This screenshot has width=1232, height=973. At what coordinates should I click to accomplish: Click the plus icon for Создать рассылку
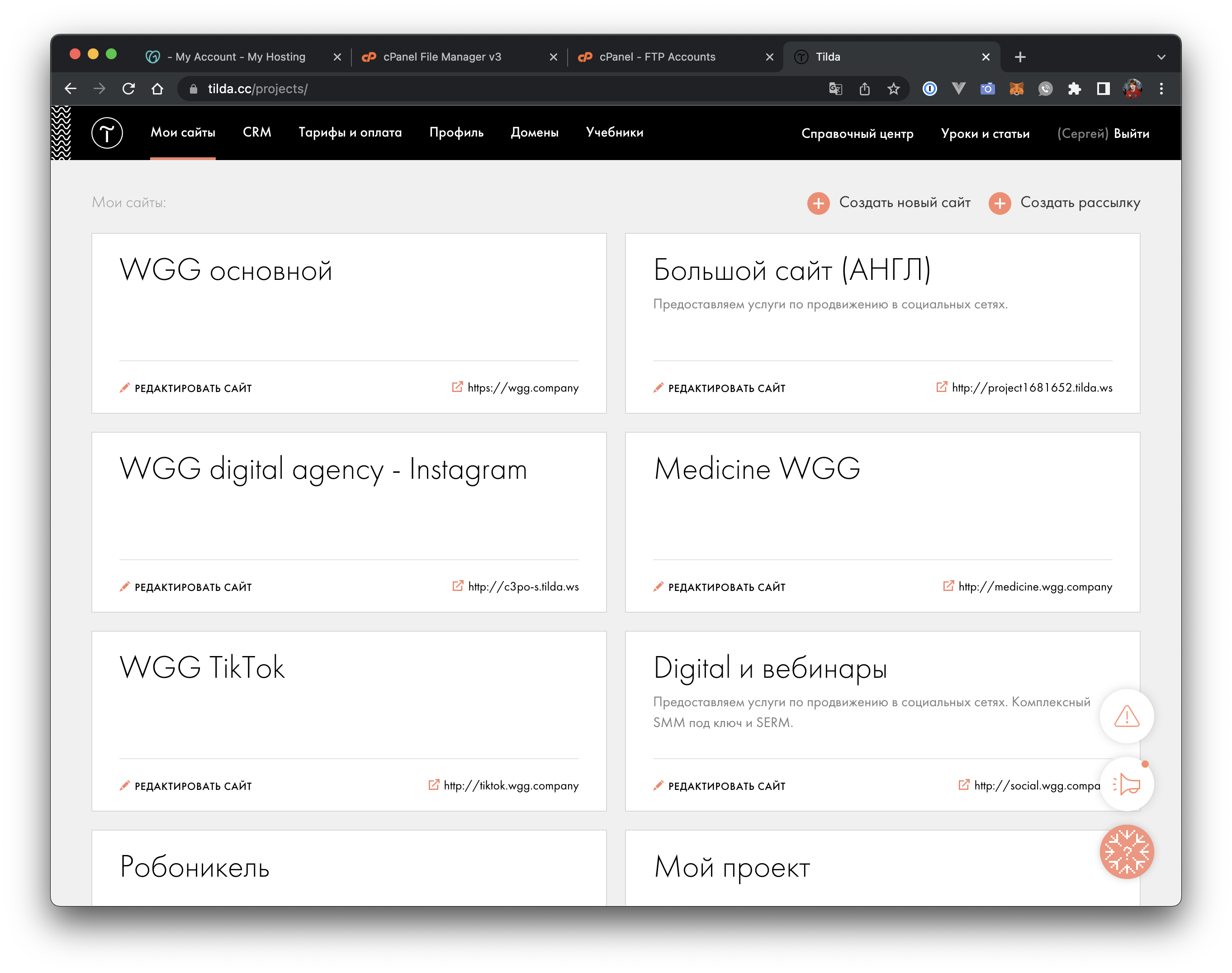point(1000,203)
